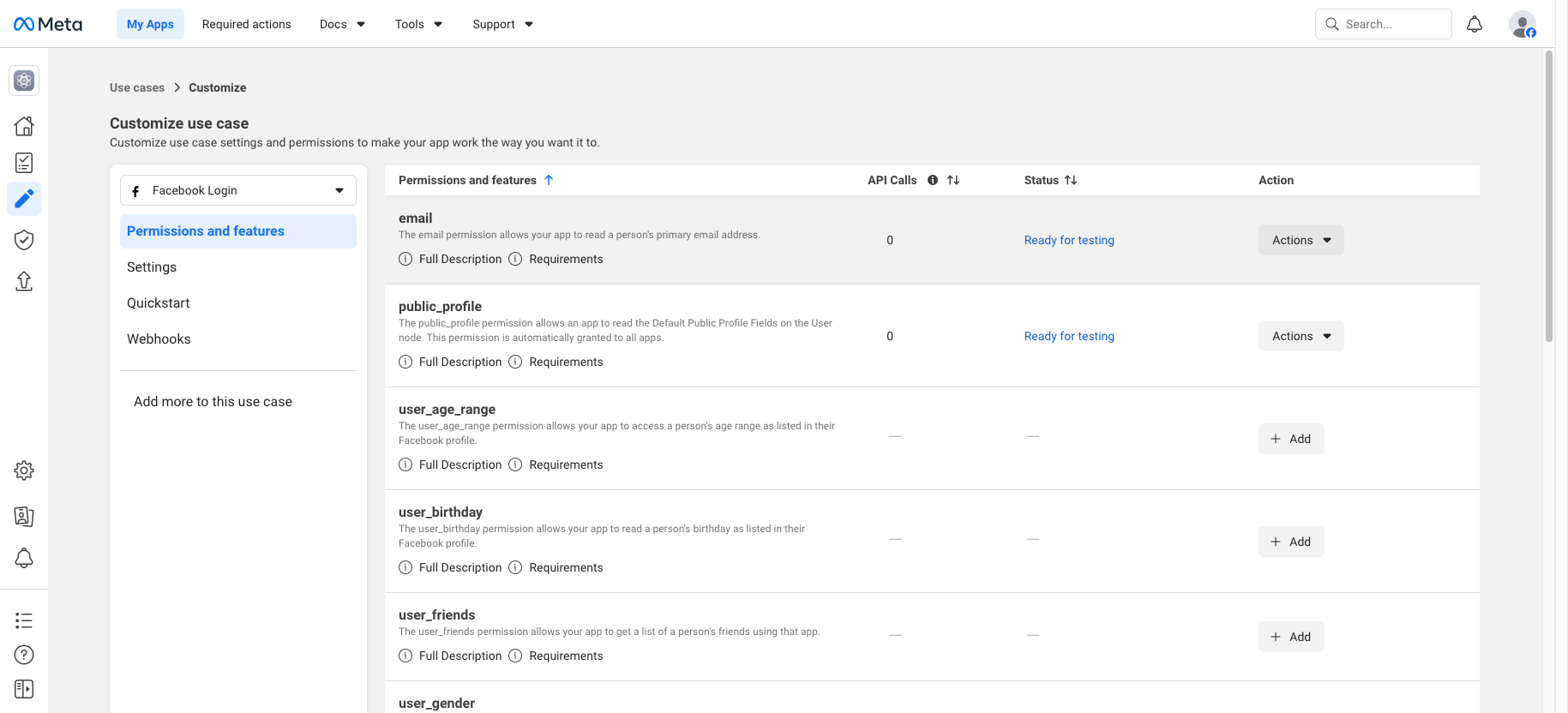The height and width of the screenshot is (713, 1568).
Task: Open Webhooks section
Action: [238, 339]
